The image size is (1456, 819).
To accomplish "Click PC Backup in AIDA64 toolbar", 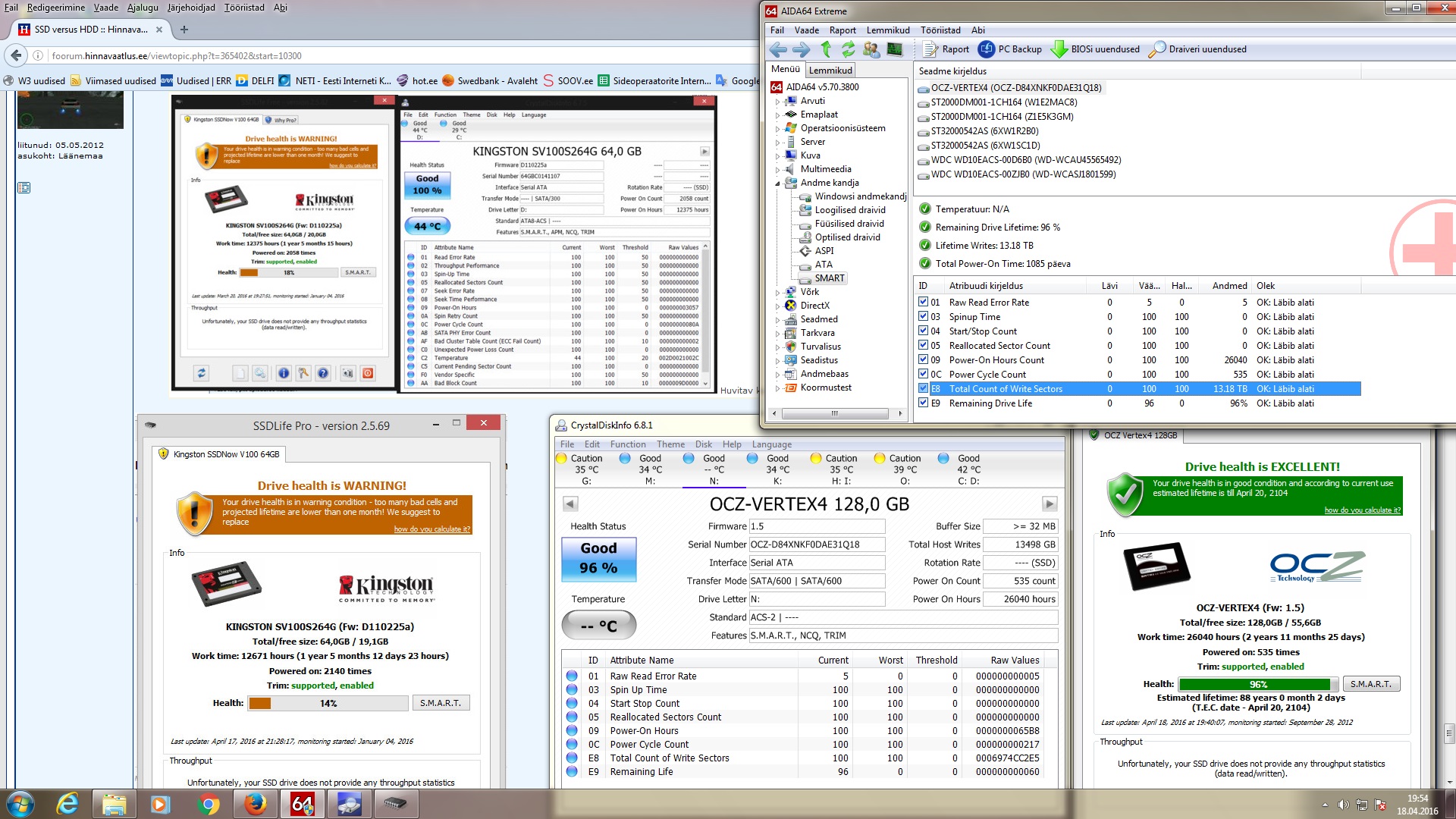I will (x=1009, y=49).
